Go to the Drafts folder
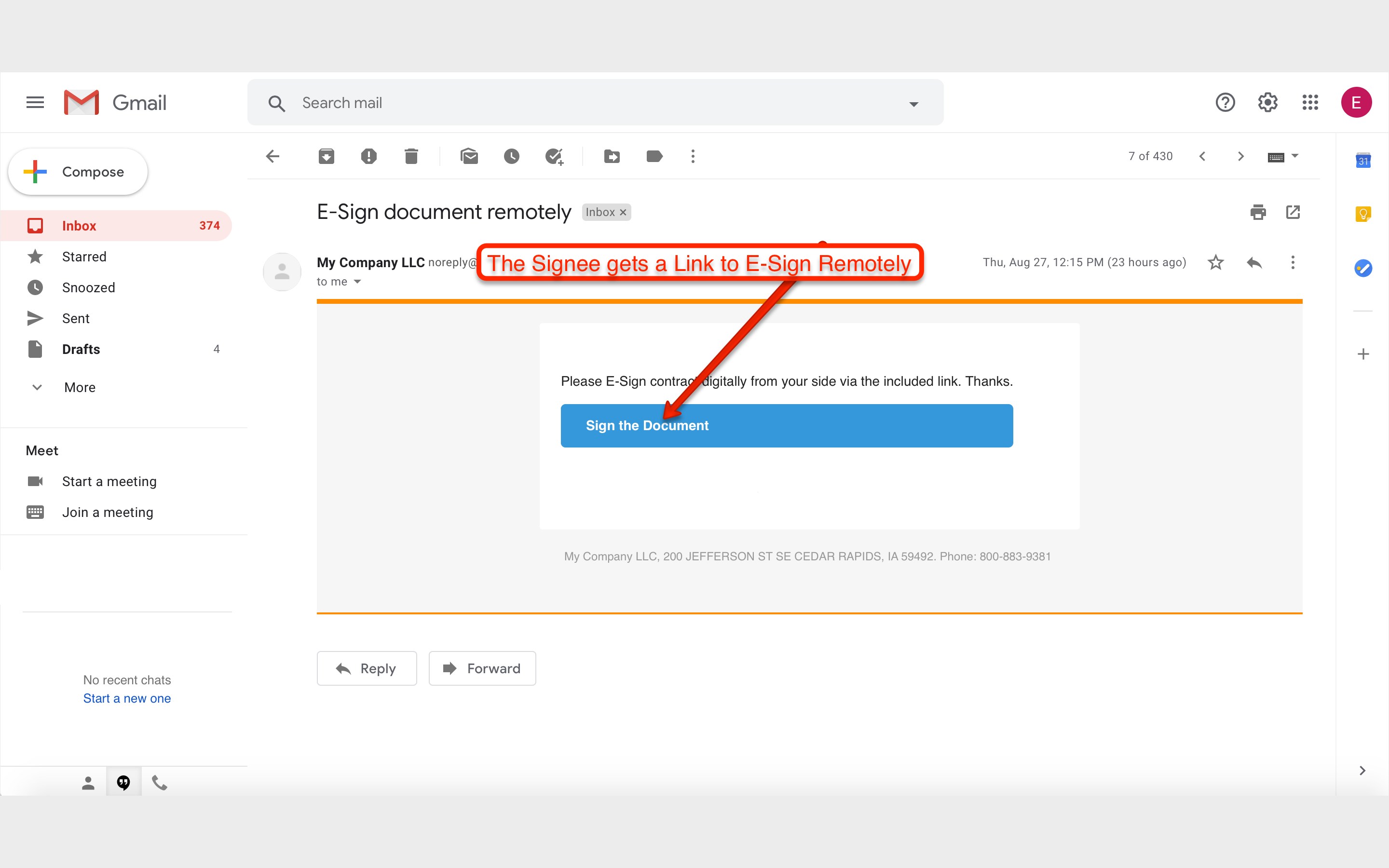1389x868 pixels. (81, 349)
